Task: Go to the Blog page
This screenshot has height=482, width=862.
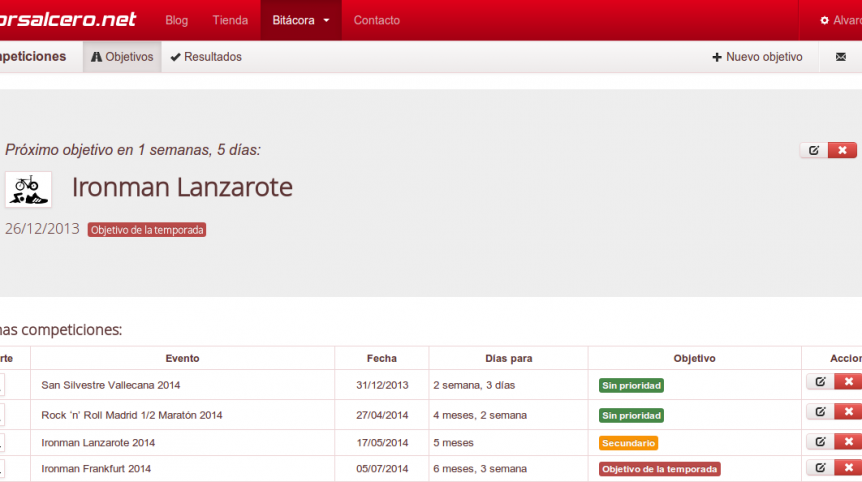Action: pos(176,20)
